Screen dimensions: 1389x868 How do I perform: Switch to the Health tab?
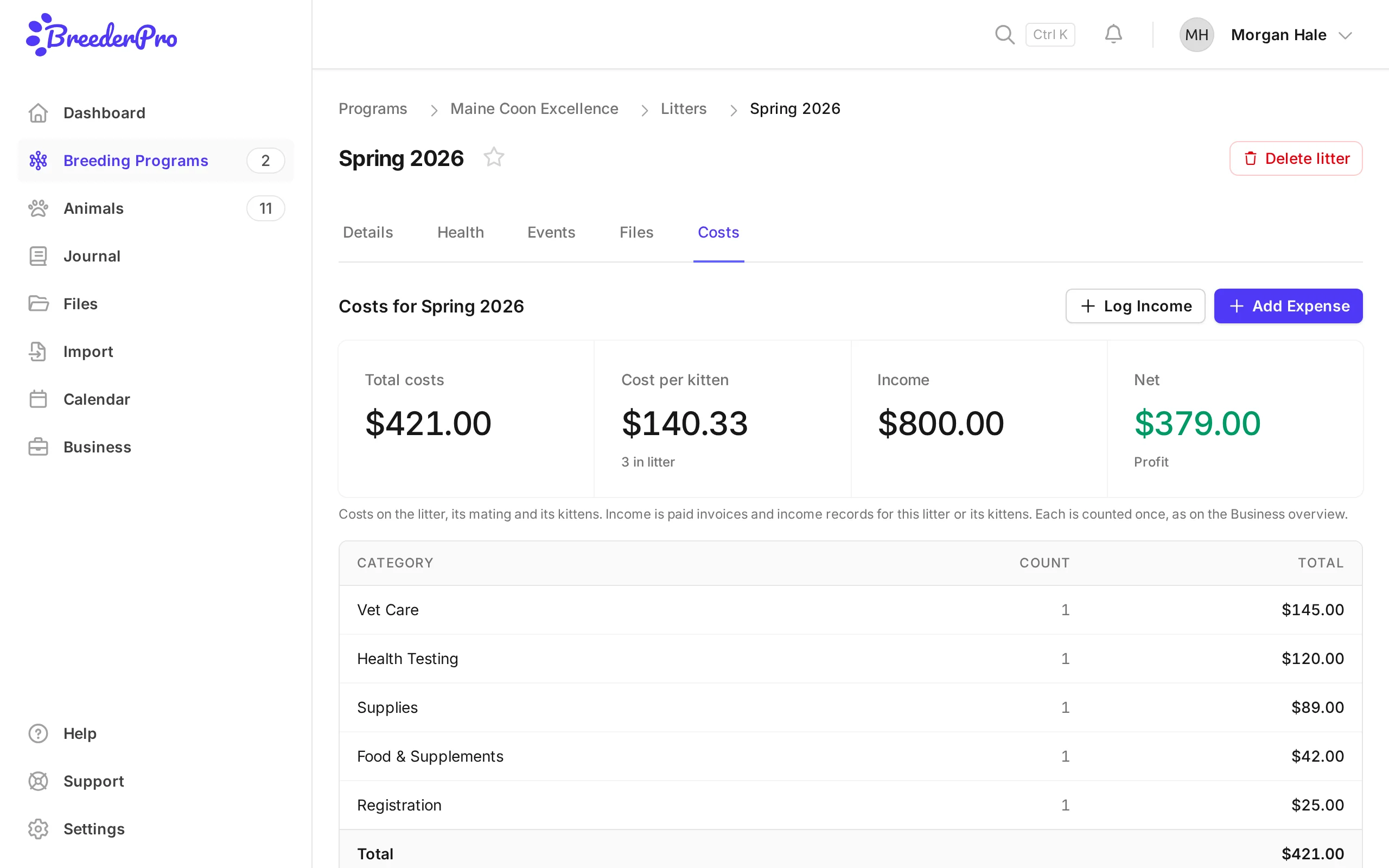coord(460,233)
